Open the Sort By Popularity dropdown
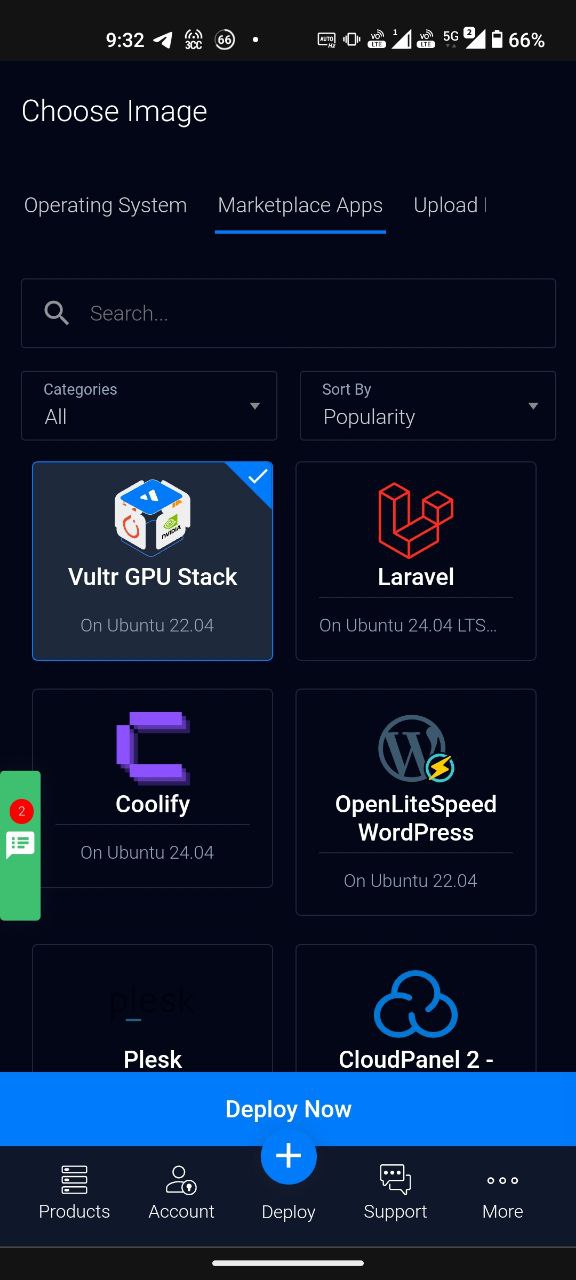The width and height of the screenshot is (576, 1280). coord(428,406)
